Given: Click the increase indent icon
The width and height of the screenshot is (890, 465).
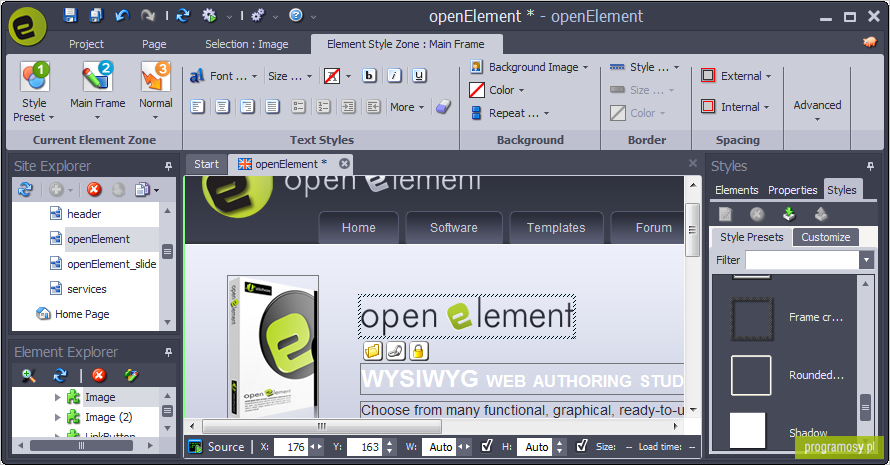Looking at the screenshot, I should click(348, 106).
